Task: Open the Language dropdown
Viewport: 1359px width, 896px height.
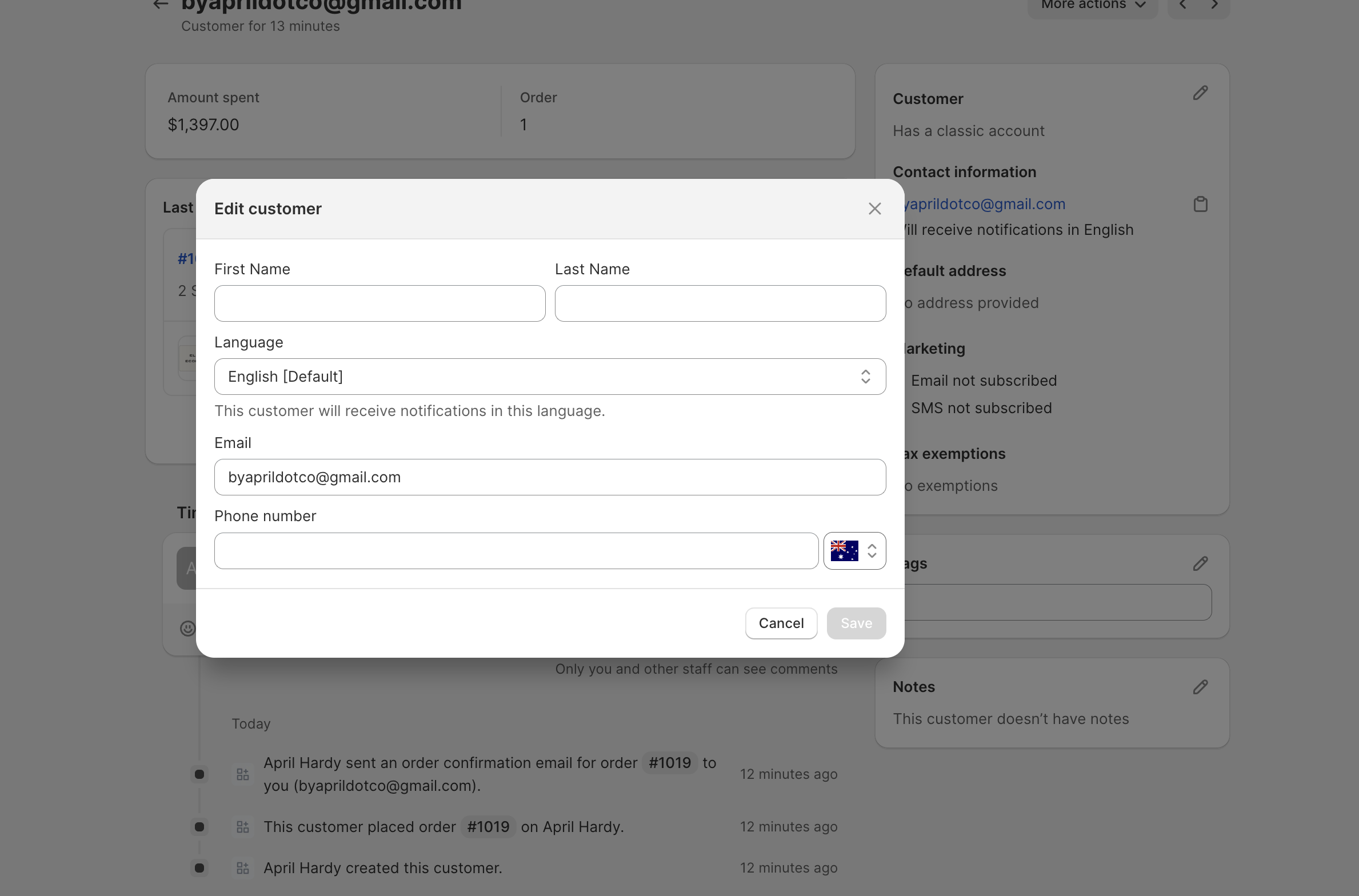Action: (550, 377)
